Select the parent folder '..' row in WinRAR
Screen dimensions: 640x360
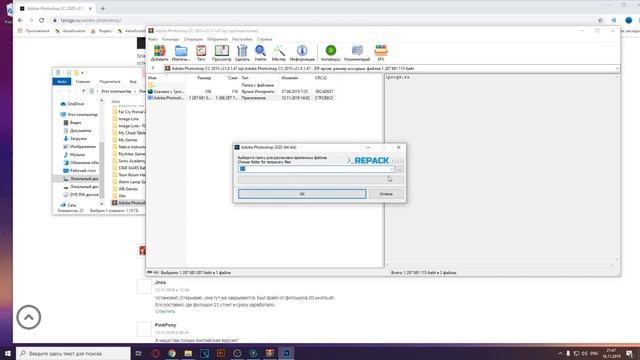point(241,85)
